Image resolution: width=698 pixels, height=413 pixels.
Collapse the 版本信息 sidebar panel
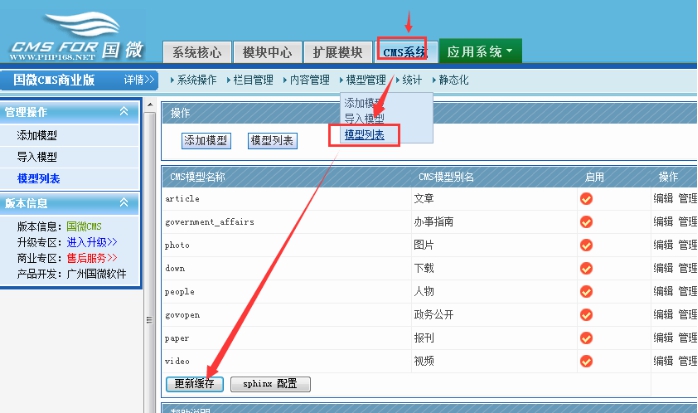[x=124, y=201]
